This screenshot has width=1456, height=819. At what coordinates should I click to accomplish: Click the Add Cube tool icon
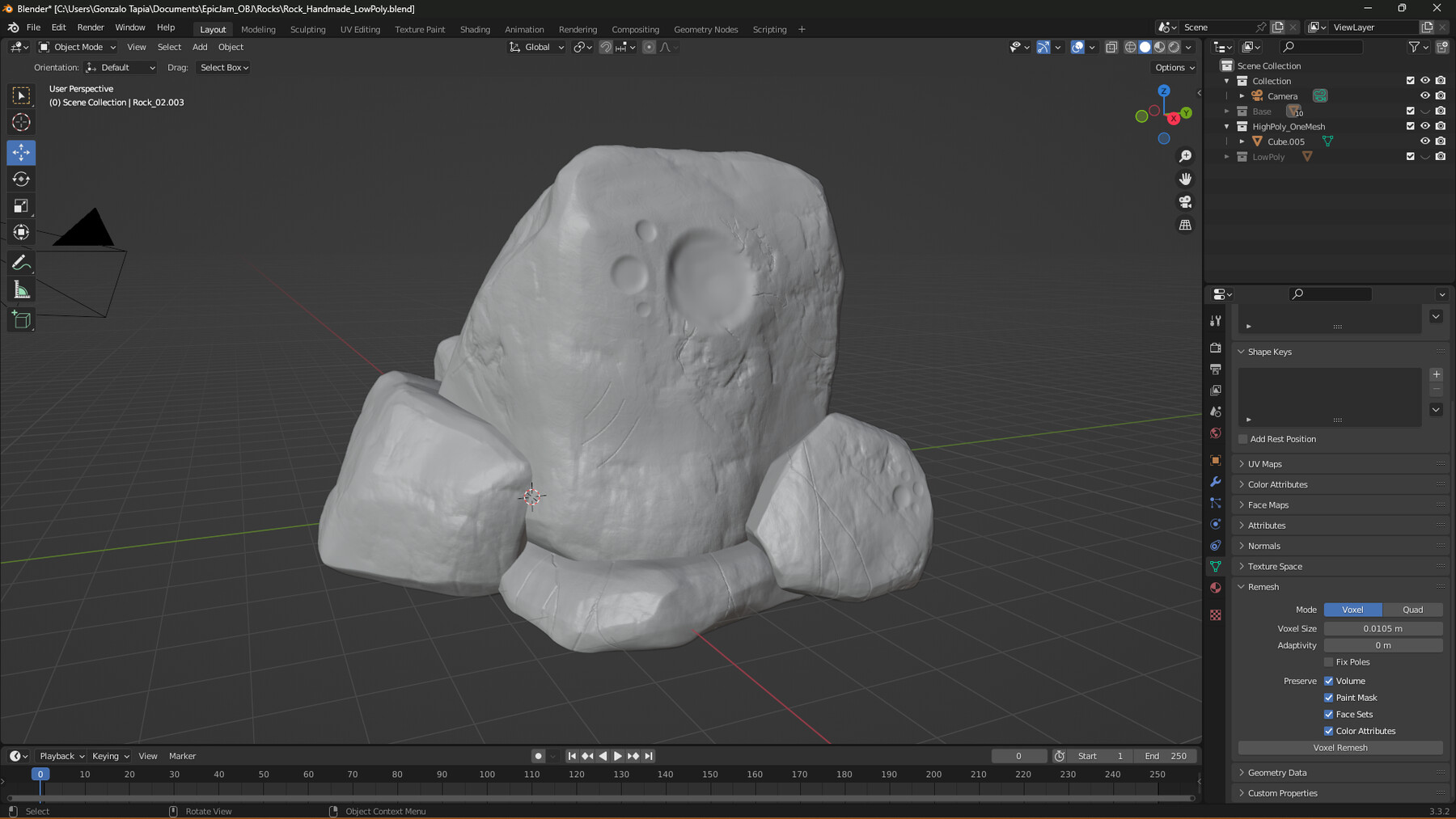22,320
